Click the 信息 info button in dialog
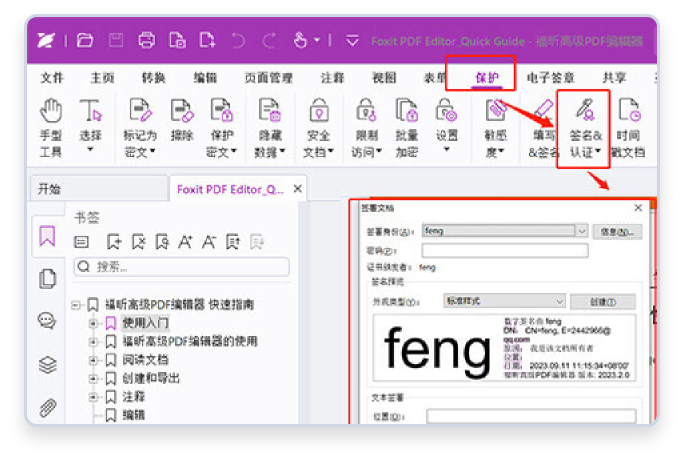Viewport: 684px width, 461px height. tap(617, 232)
